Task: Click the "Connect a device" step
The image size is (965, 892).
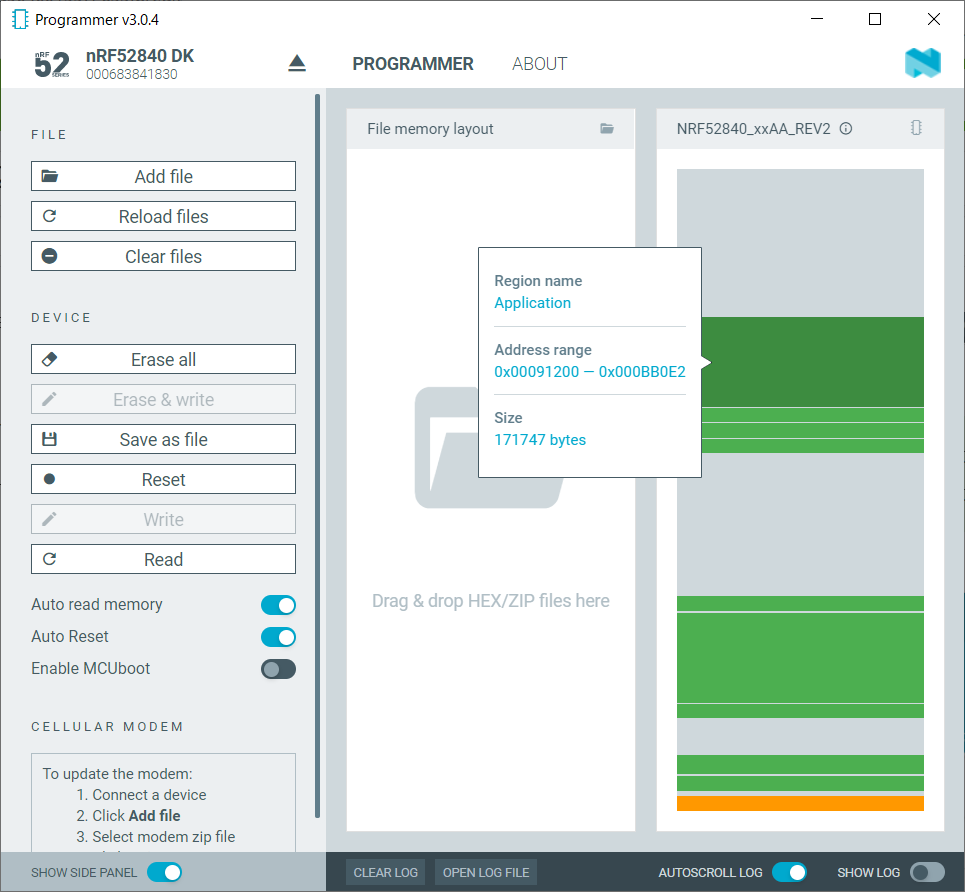Action: [x=149, y=795]
